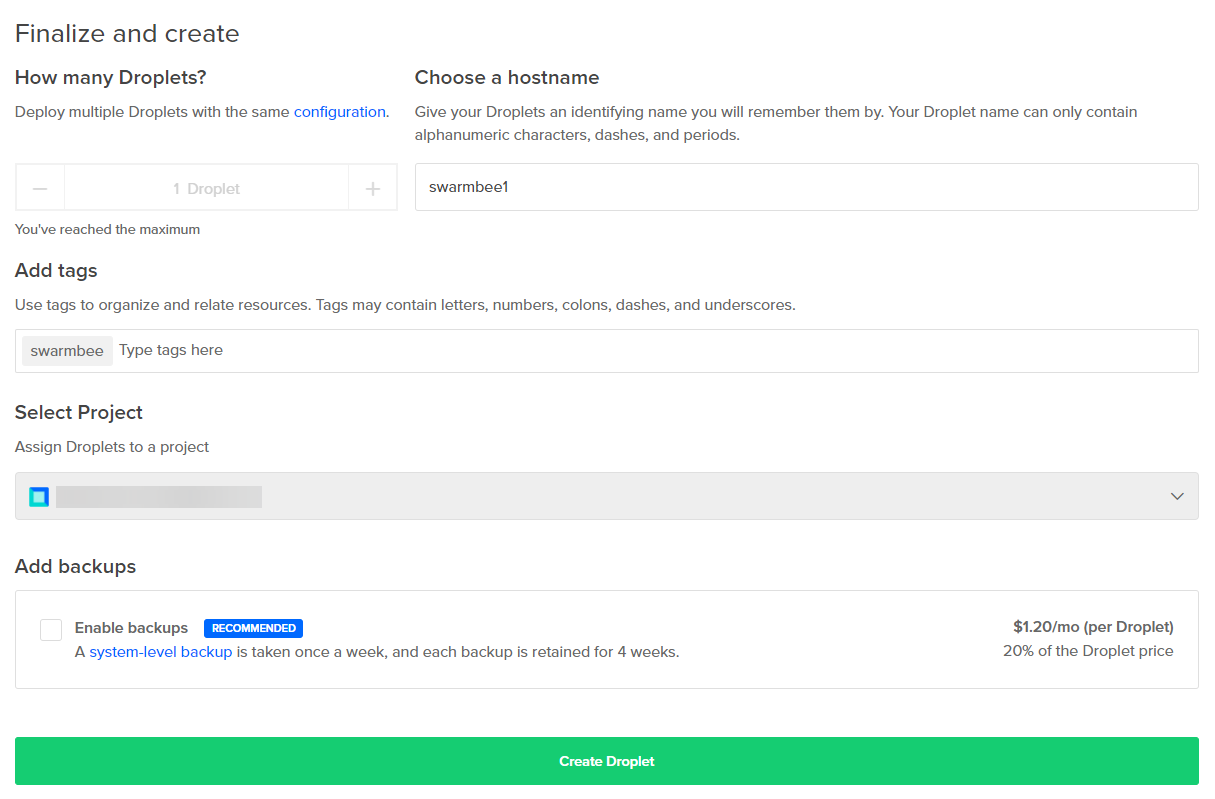Expand the project dropdown chevron arrow
Viewport: 1215px width, 799px height.
coord(1177,497)
